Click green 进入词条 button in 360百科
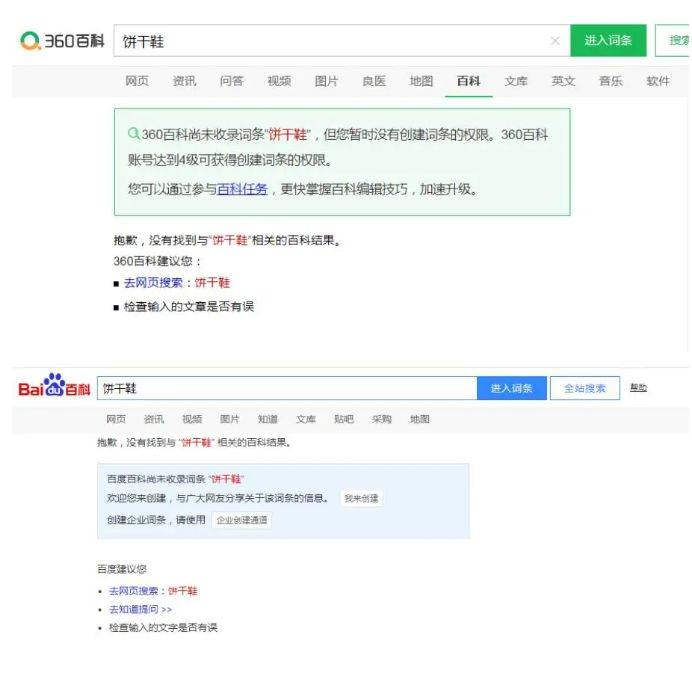692x683 pixels. point(608,41)
